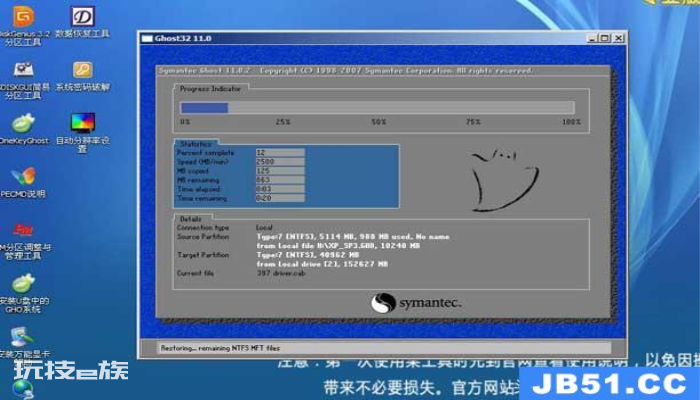Minimize the Ghost32 11.0 window
This screenshot has height=400, width=700.
592,38
